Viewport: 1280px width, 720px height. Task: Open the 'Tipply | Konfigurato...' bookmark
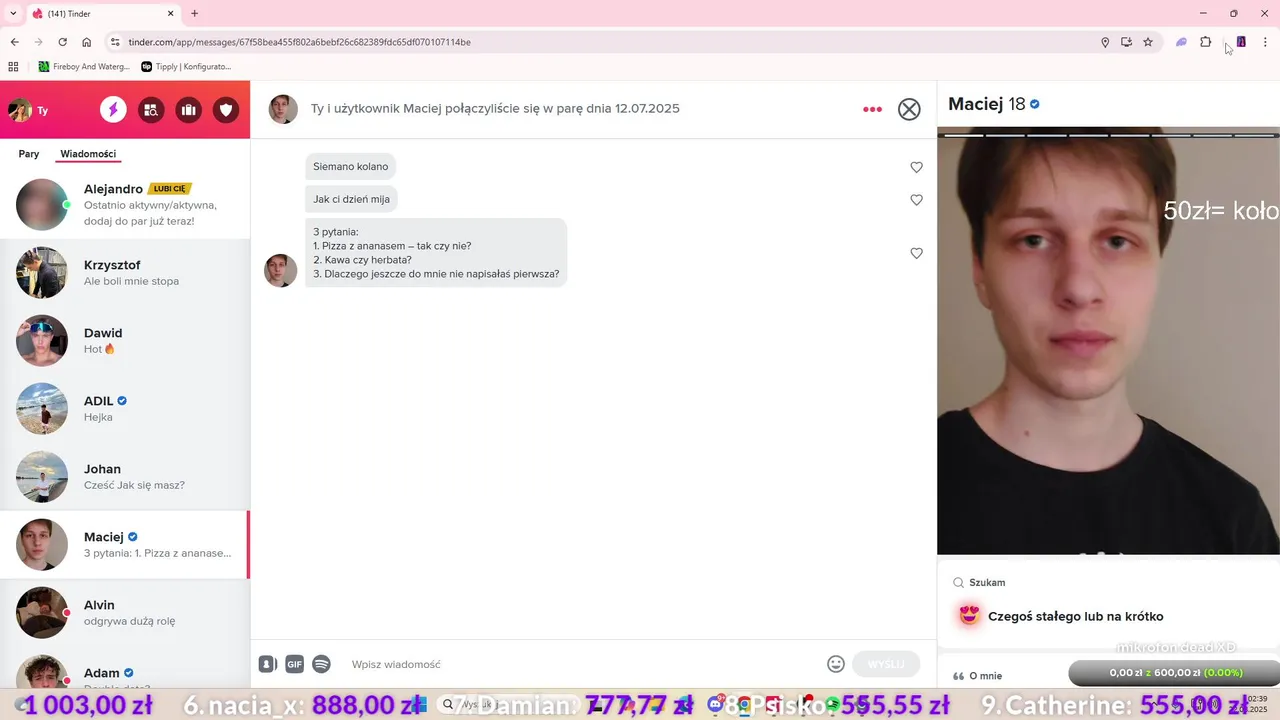[186, 66]
